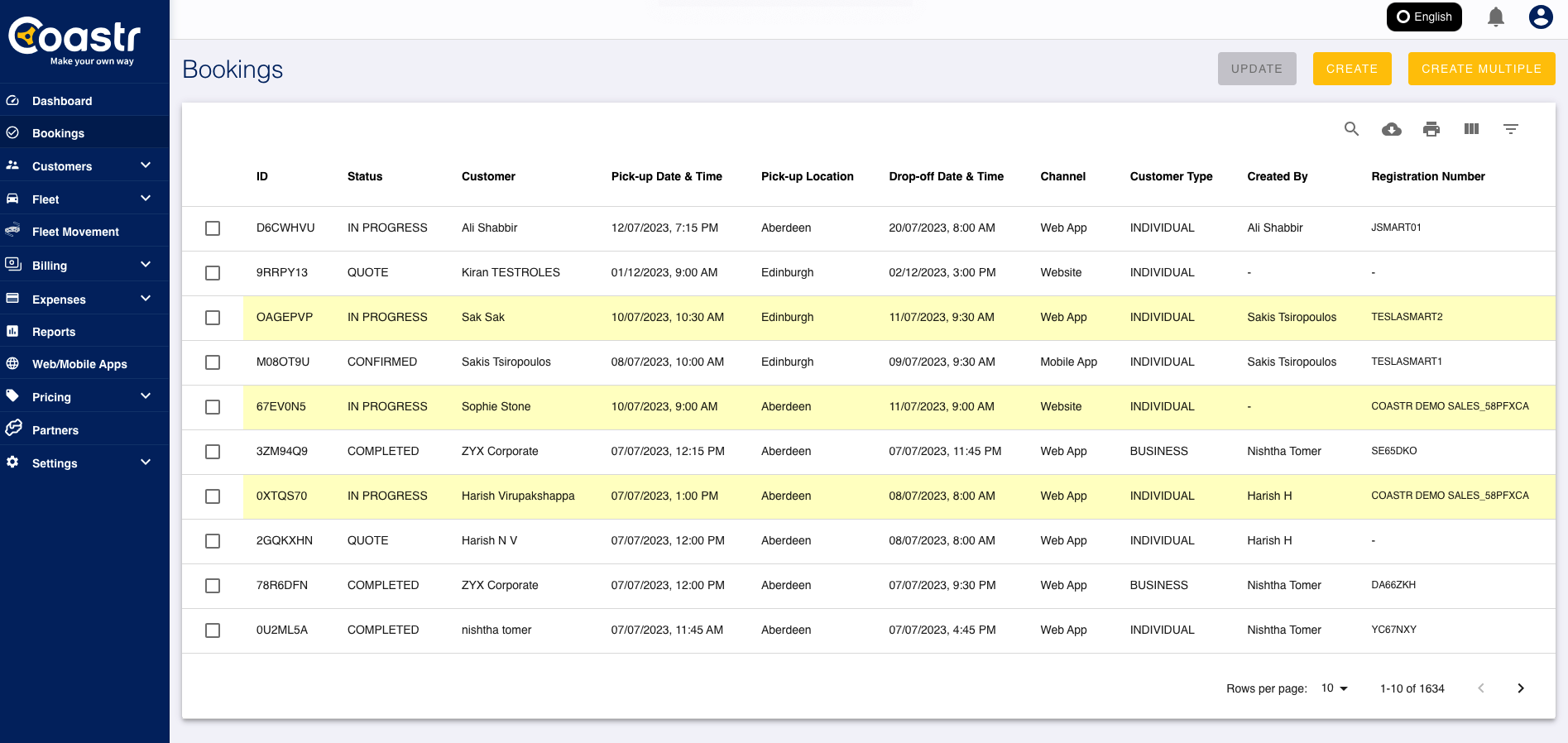The width and height of the screenshot is (1568, 743).
Task: Open the view columns icon
Action: (1470, 129)
